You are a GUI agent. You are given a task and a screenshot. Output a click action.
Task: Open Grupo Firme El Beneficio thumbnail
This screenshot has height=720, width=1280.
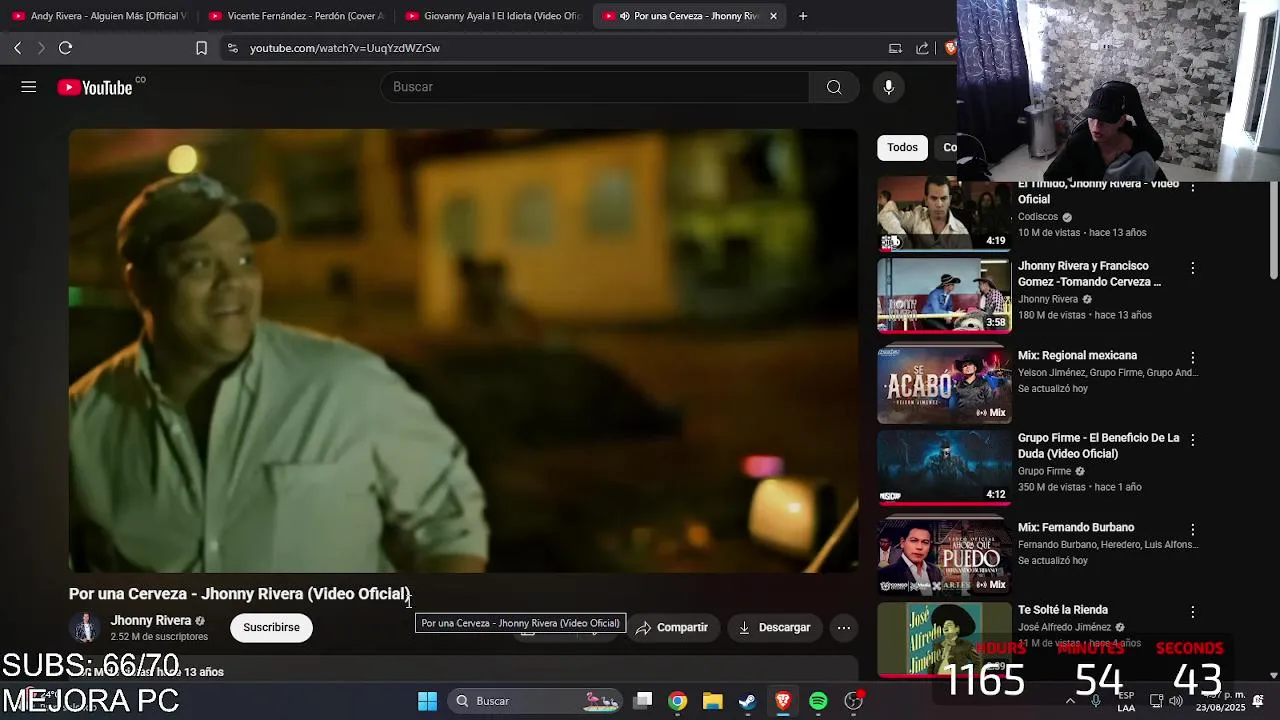(944, 467)
